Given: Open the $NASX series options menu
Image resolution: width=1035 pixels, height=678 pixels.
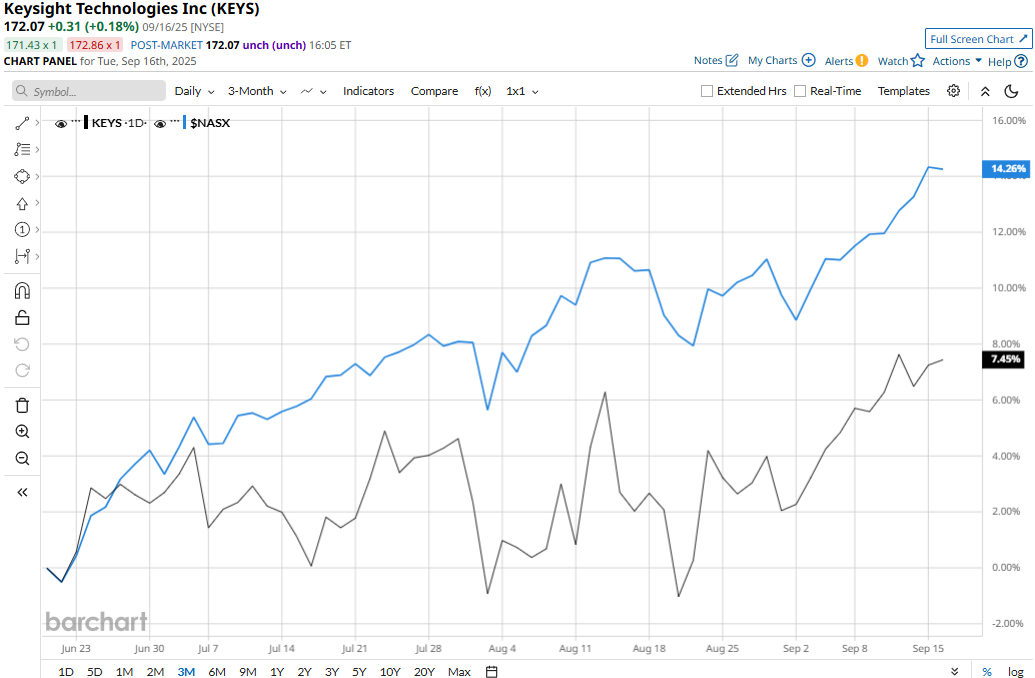Looking at the screenshot, I should pos(175,122).
